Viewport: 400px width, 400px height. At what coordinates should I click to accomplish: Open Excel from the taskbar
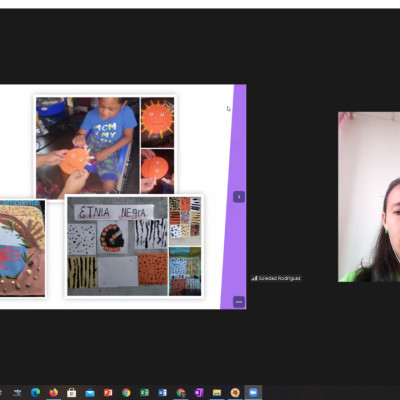pyautogui.click(x=144, y=393)
